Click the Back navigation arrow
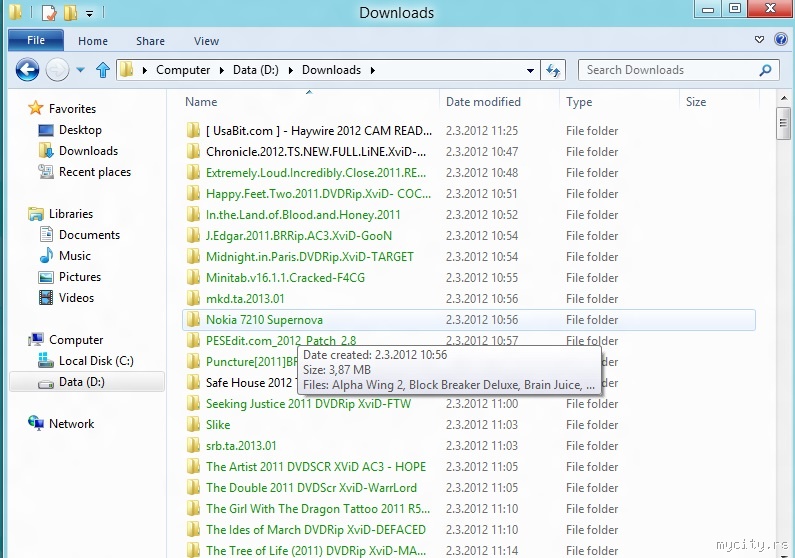Viewport: 795px width, 558px height. tap(27, 70)
